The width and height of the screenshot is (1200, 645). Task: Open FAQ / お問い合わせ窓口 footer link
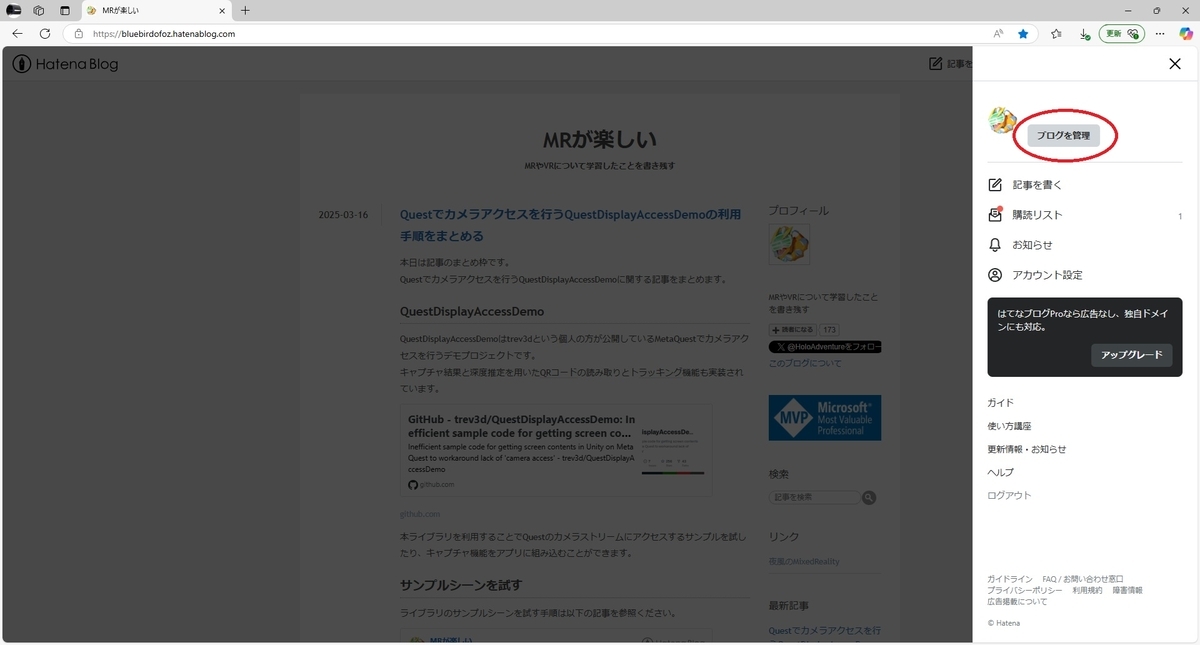[x=1083, y=579]
